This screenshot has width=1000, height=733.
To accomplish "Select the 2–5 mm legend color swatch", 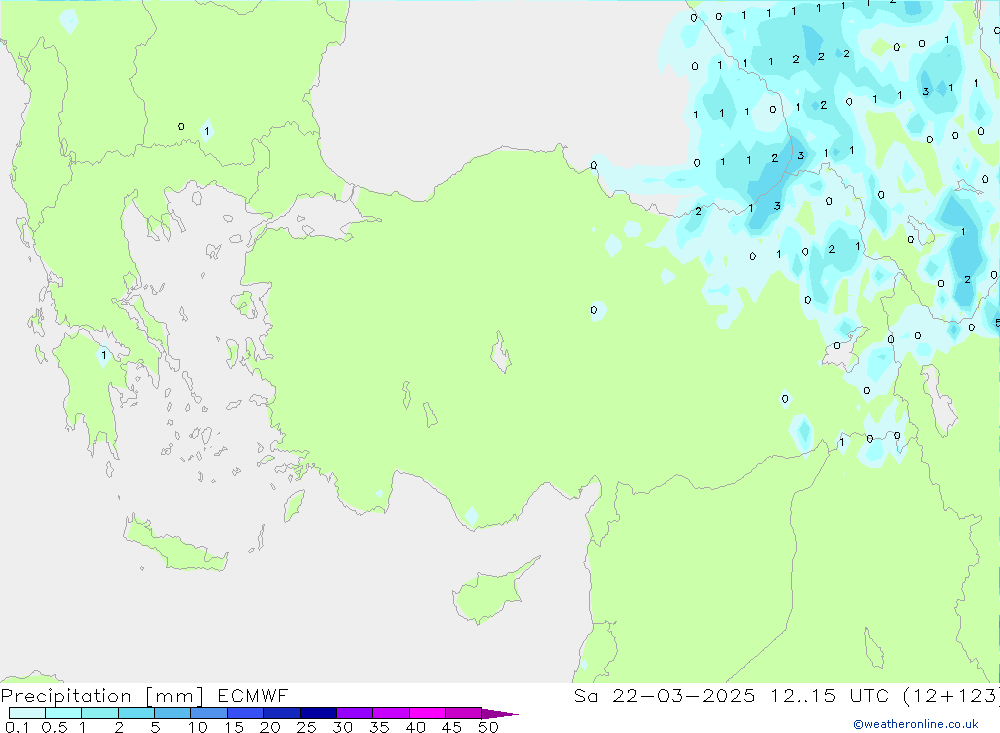I will (136, 713).
